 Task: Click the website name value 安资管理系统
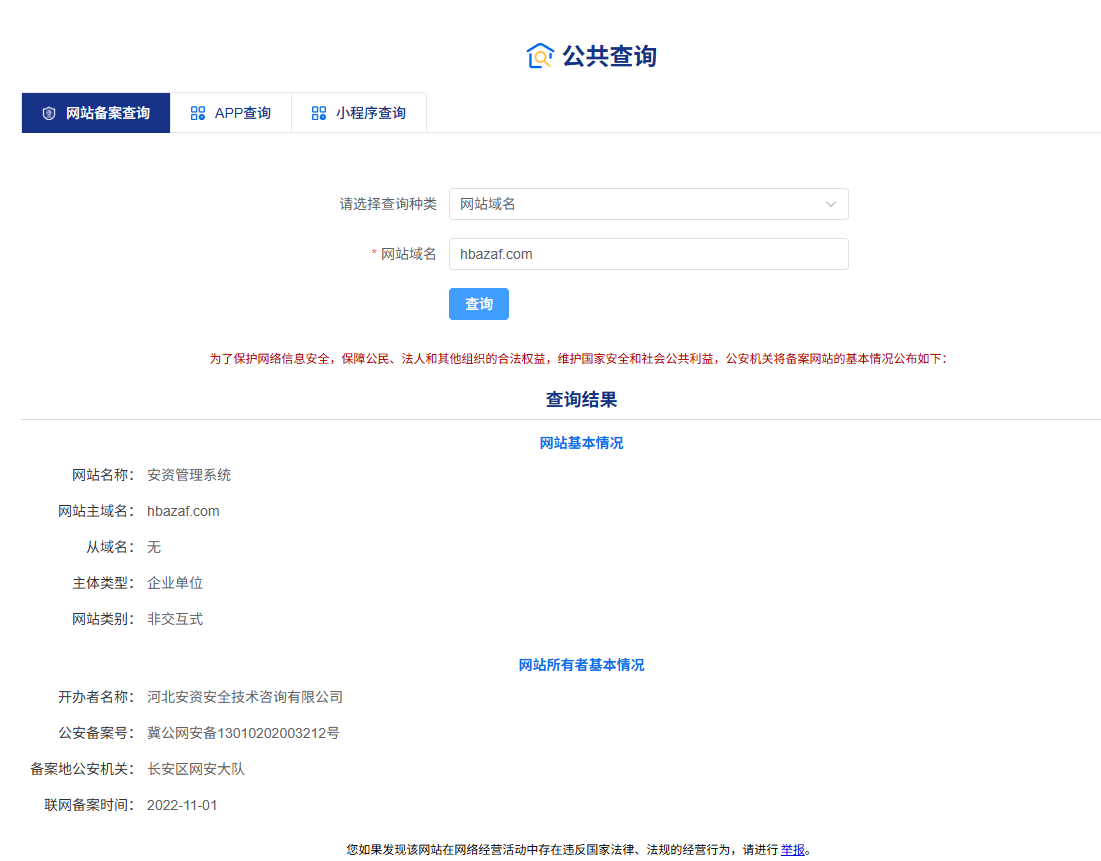189,475
